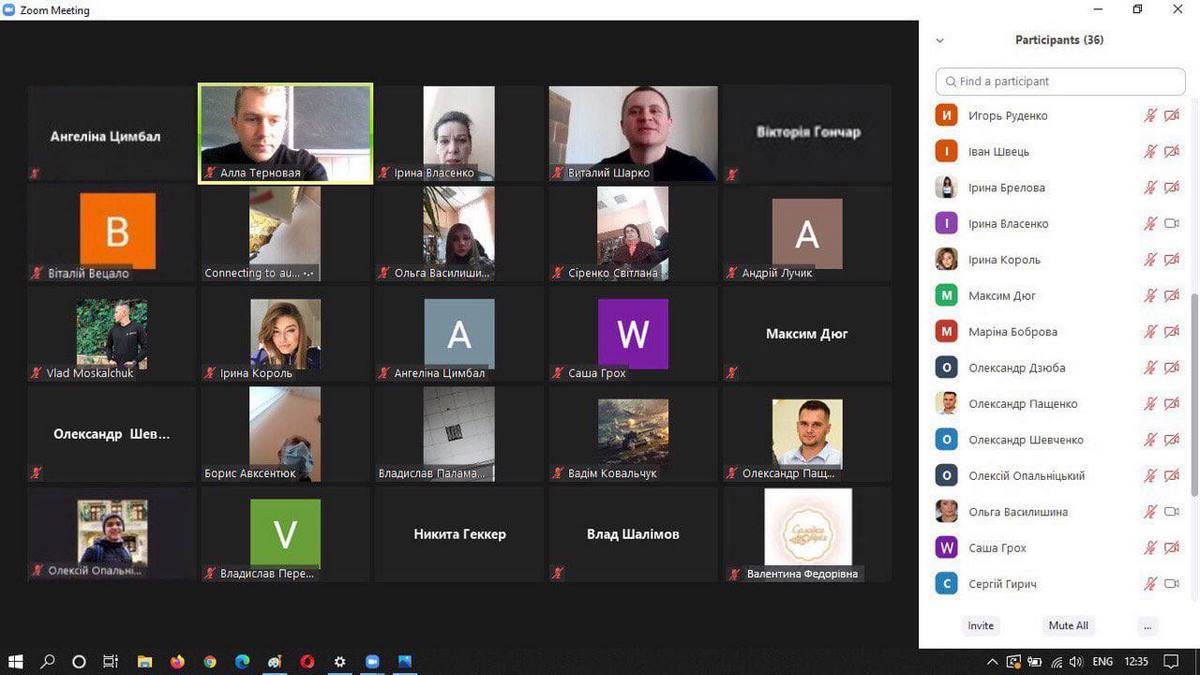Select Олександр Шевченко in participants list
This screenshot has width=1200, height=675.
tap(1025, 440)
